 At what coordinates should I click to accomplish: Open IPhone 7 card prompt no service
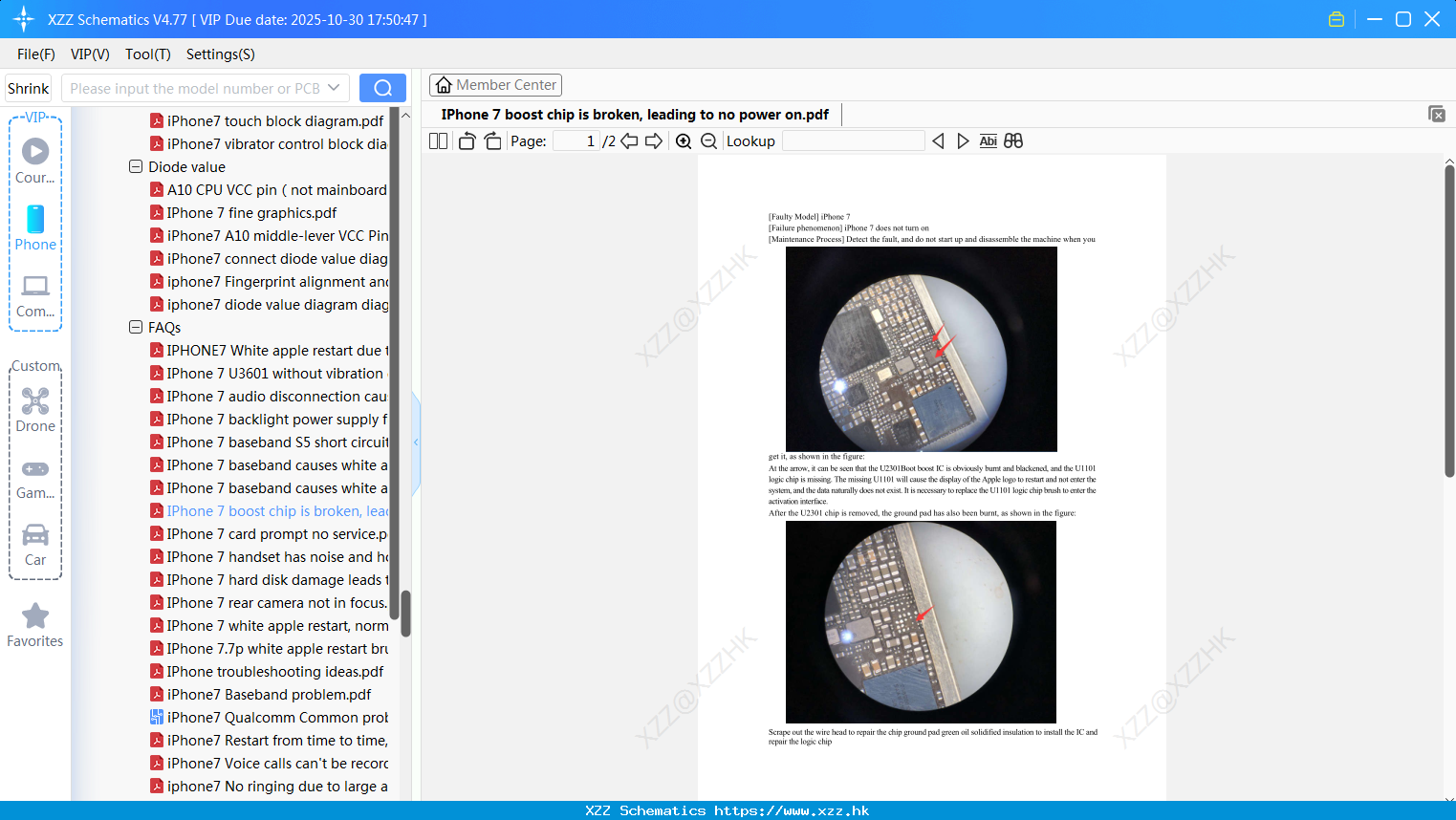click(269, 533)
